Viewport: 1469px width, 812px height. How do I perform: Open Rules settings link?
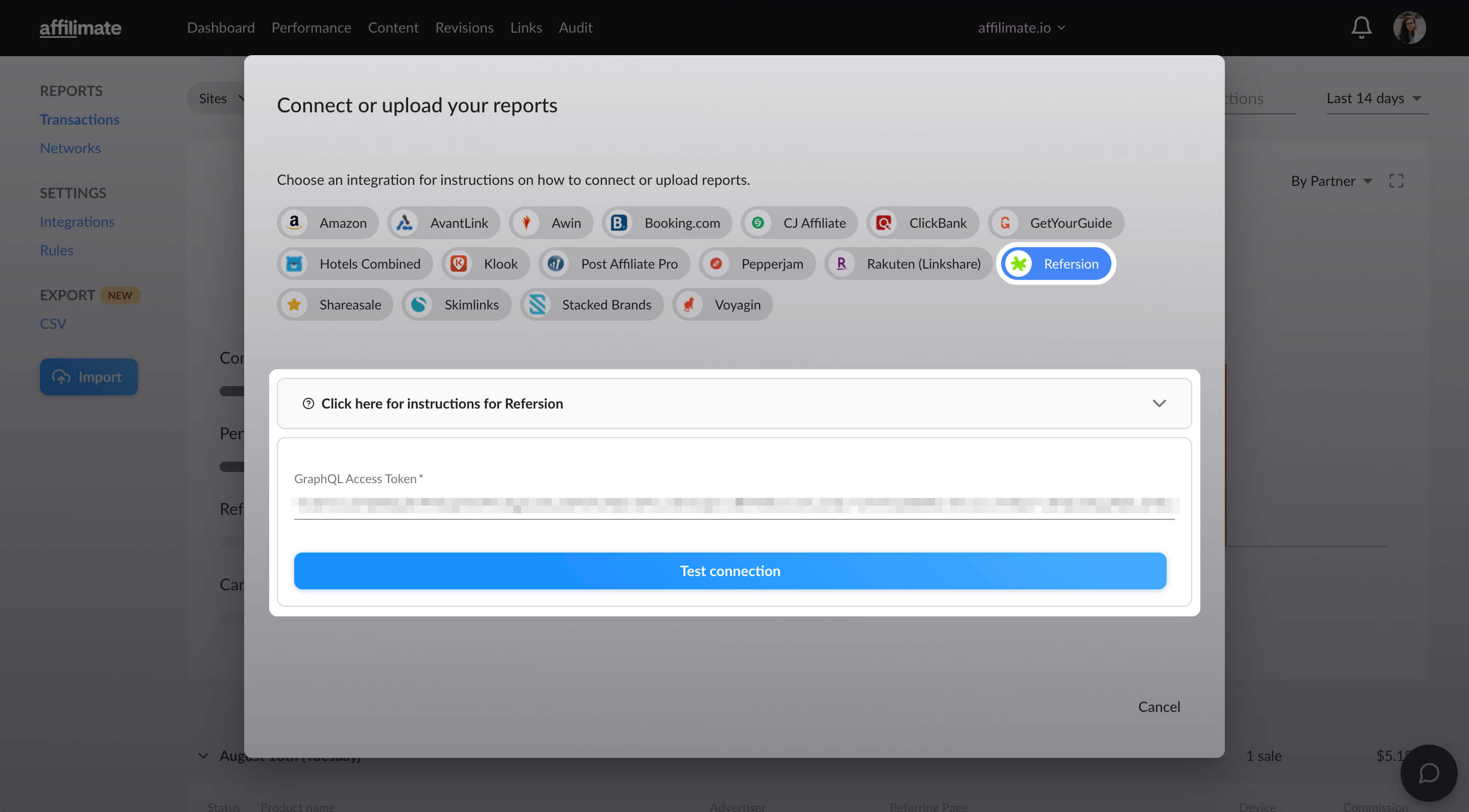pos(57,250)
